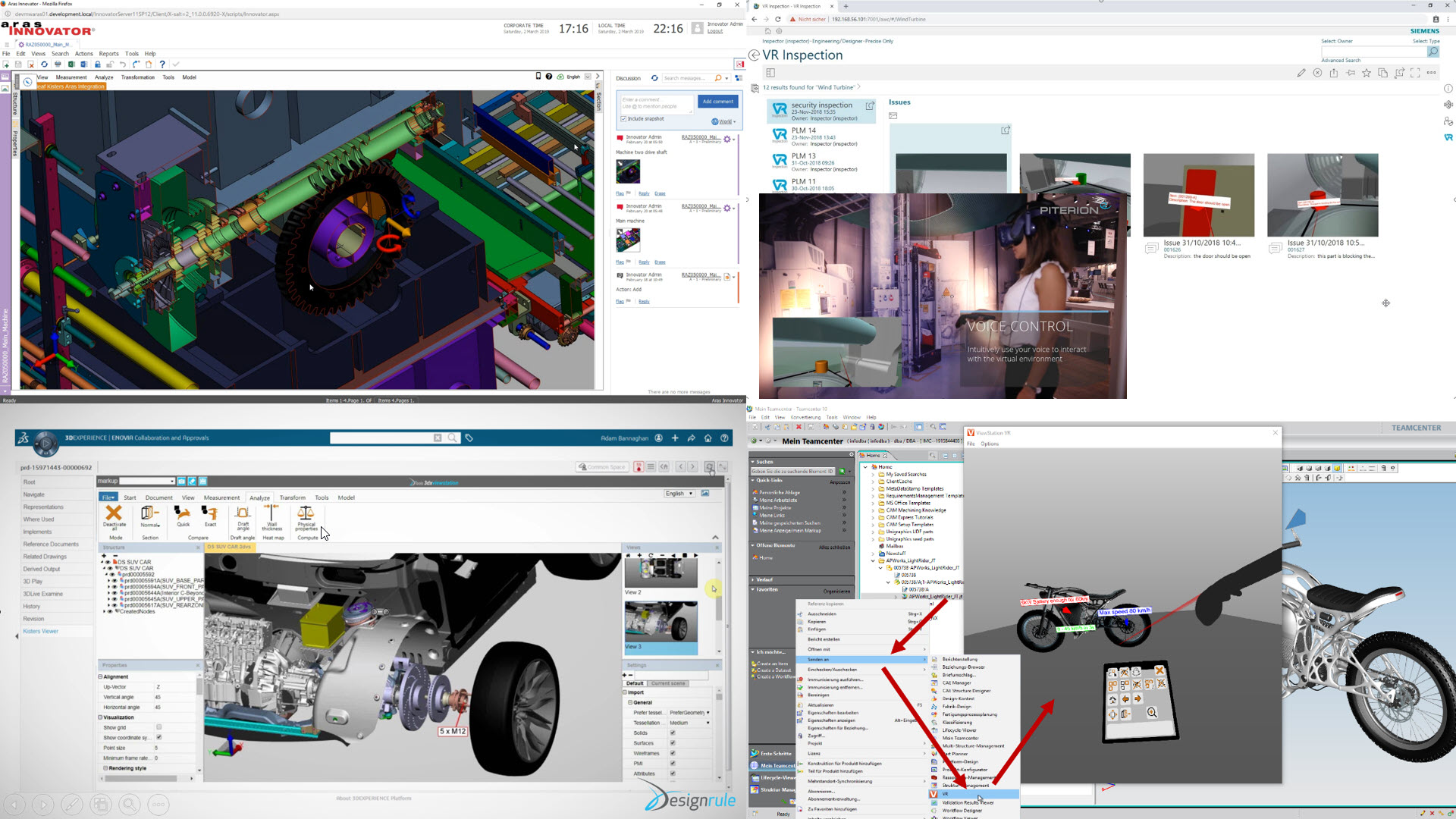Click the Draft angle tool icon
The width and height of the screenshot is (1456, 819).
(243, 514)
